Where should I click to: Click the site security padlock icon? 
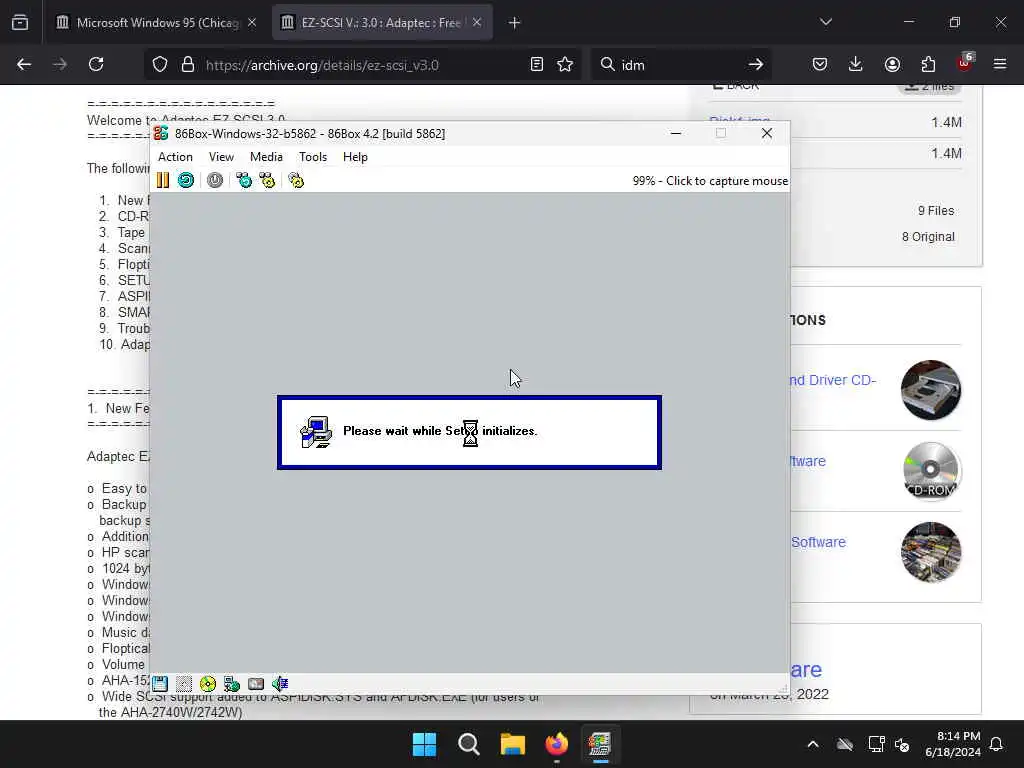click(188, 65)
